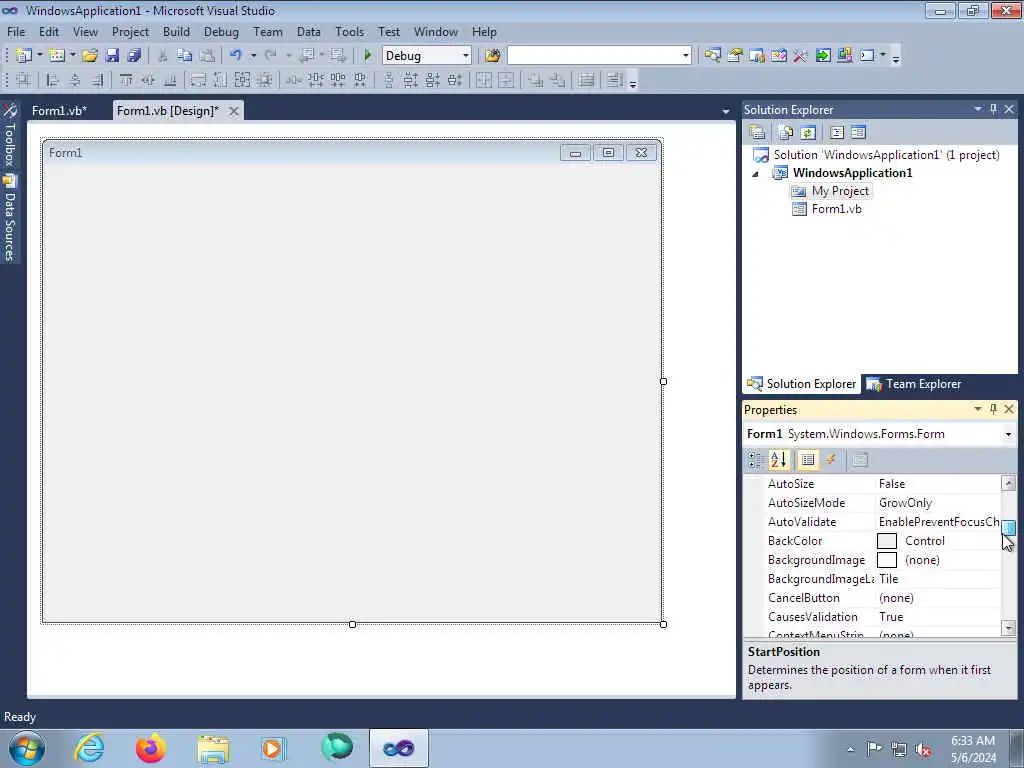The image size is (1024, 768).
Task: Open the Build menu
Action: point(176,31)
